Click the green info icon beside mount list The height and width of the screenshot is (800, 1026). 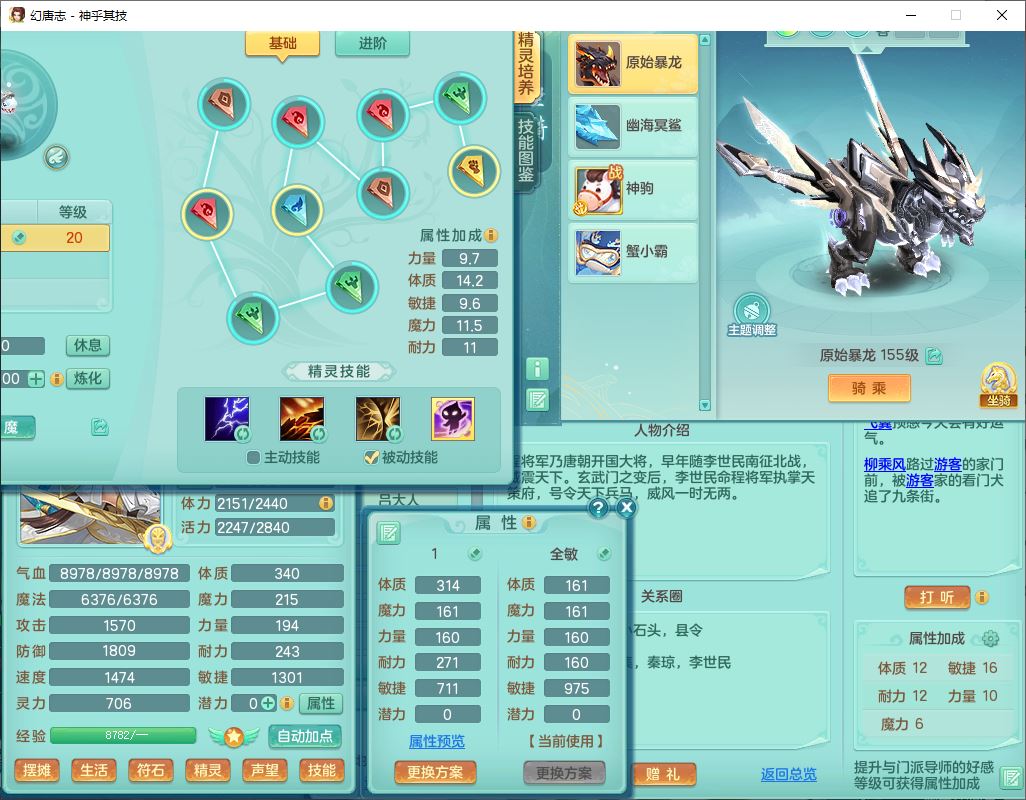point(537,369)
